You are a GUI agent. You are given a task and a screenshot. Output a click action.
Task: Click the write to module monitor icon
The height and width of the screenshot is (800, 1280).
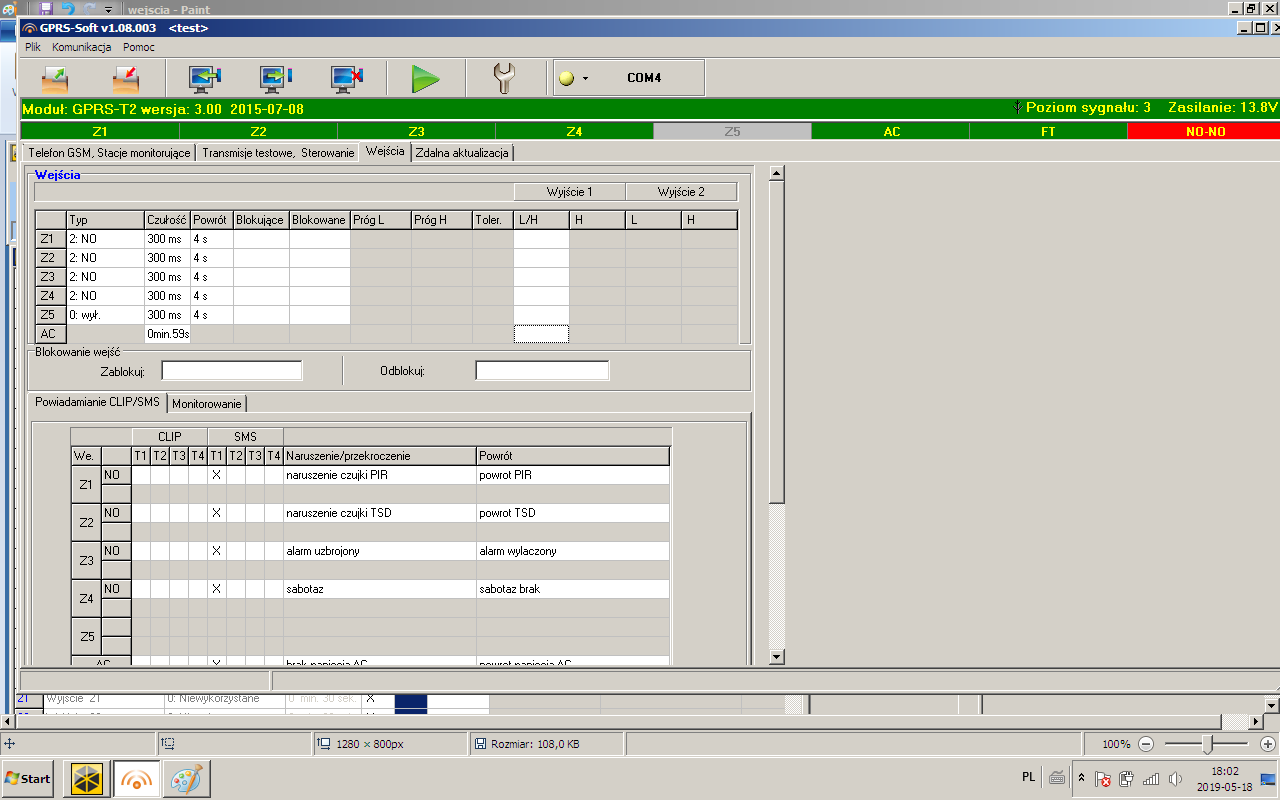[276, 78]
